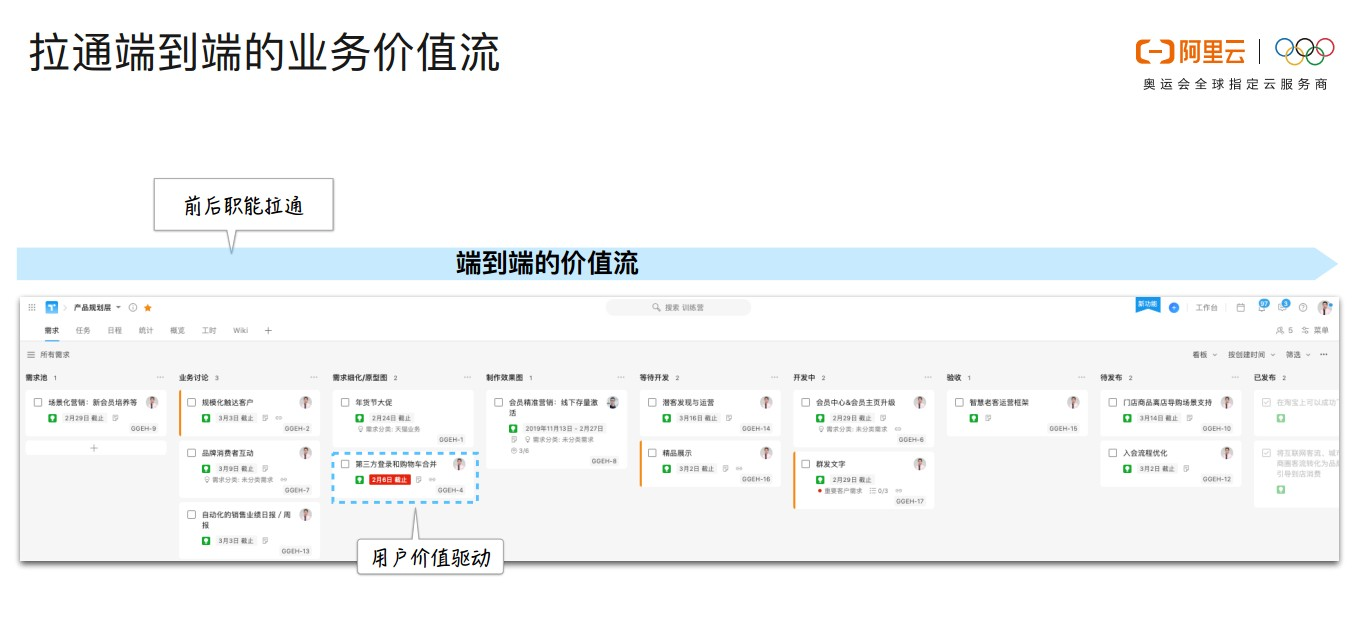Expand the 按创建时间 sorting dropdown
The height and width of the screenshot is (623, 1369).
(1253, 357)
